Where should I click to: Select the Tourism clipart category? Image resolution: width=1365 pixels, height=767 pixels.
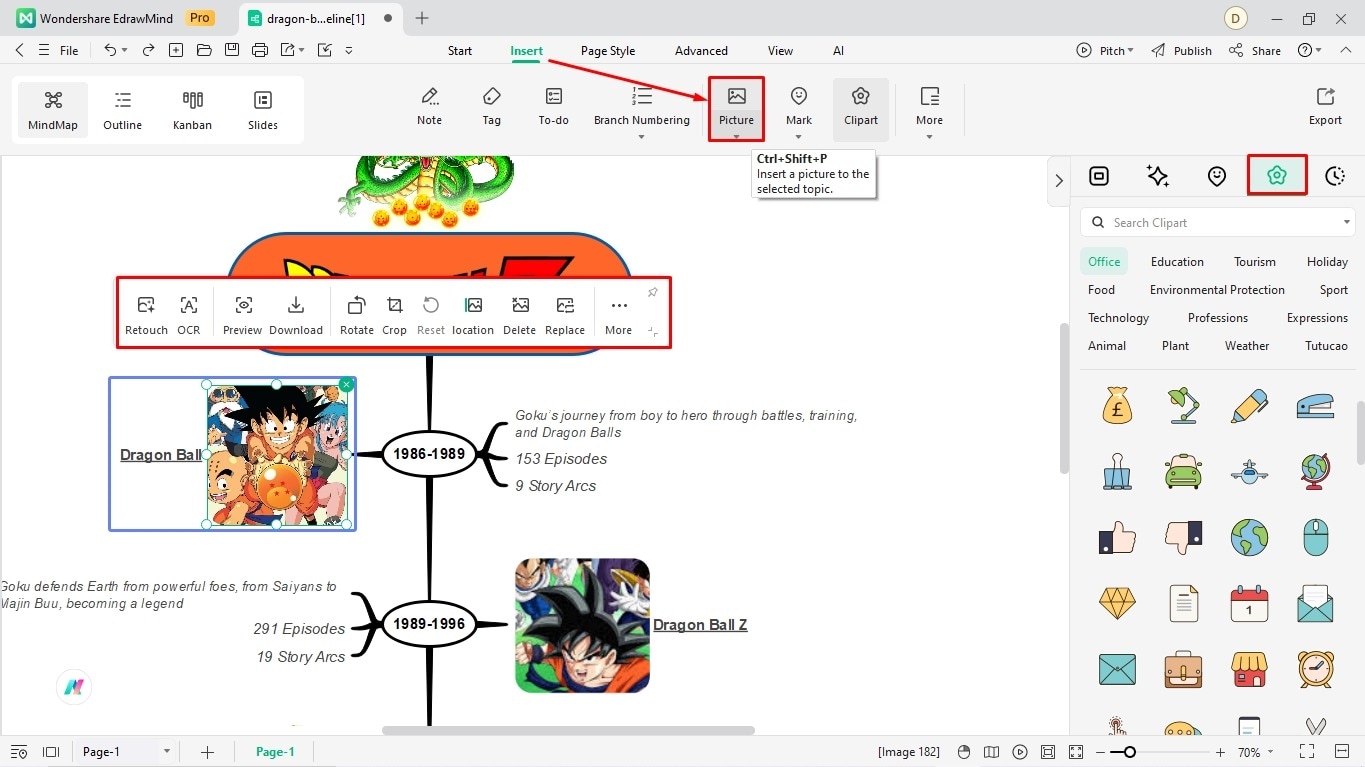pyautogui.click(x=1254, y=262)
